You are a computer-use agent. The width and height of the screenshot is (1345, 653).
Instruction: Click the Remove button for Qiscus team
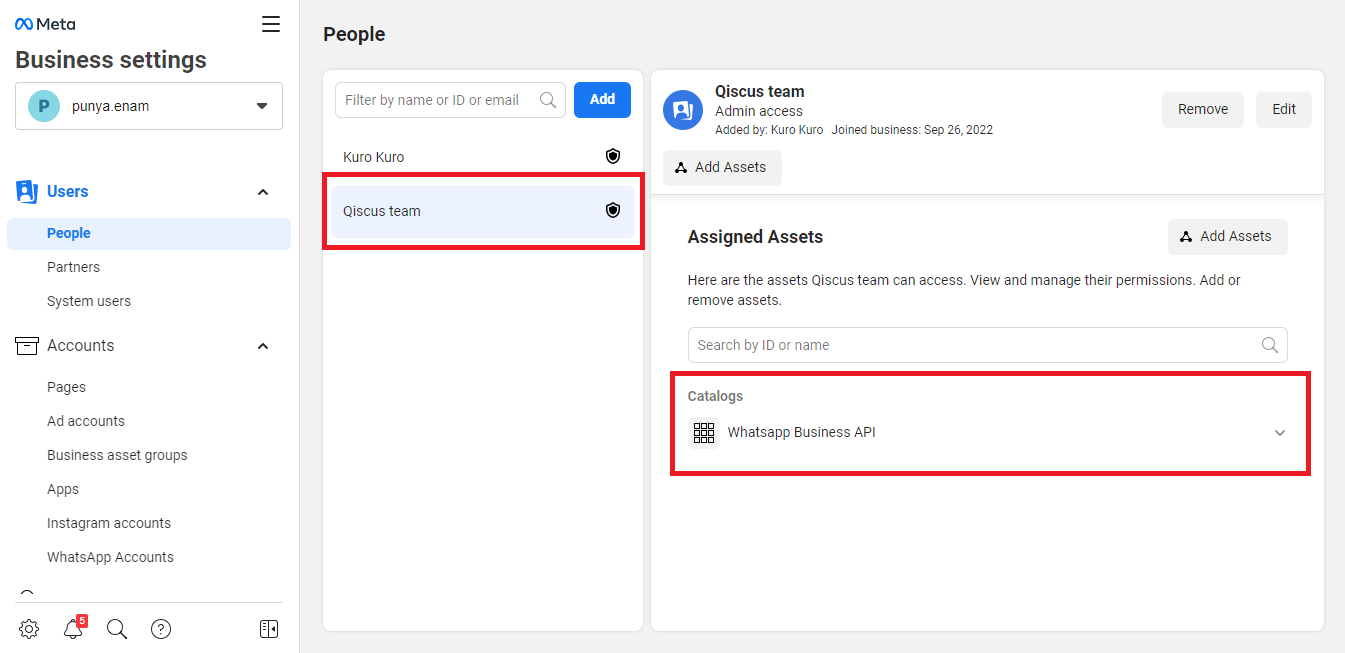(1203, 110)
